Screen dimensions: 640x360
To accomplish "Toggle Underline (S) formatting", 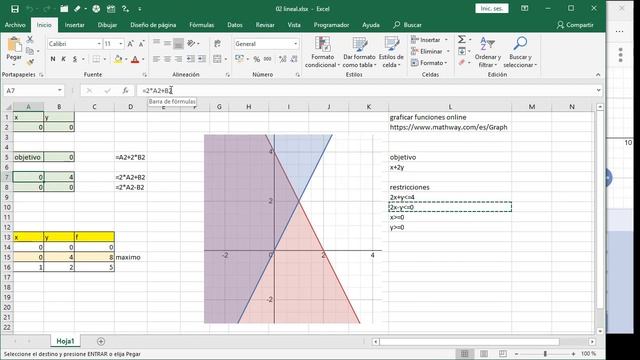I will click(75, 59).
